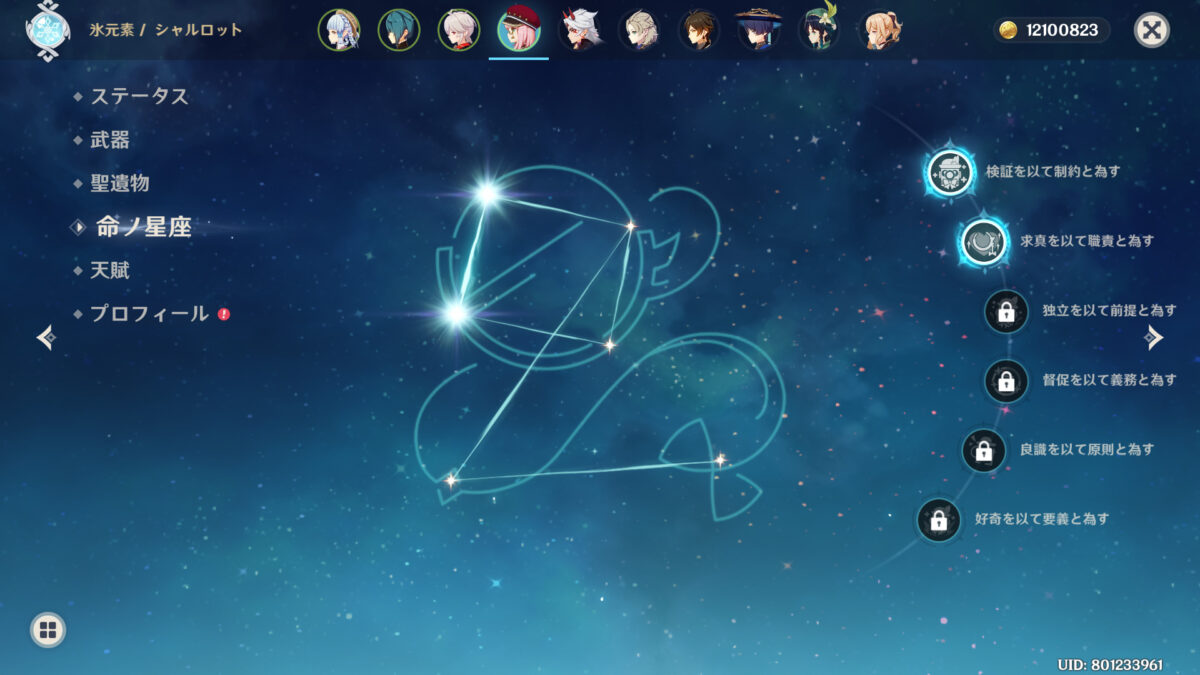Select Wanderer's avatar with the wide hat
Screen dimensions: 1200x675
[x=759, y=30]
